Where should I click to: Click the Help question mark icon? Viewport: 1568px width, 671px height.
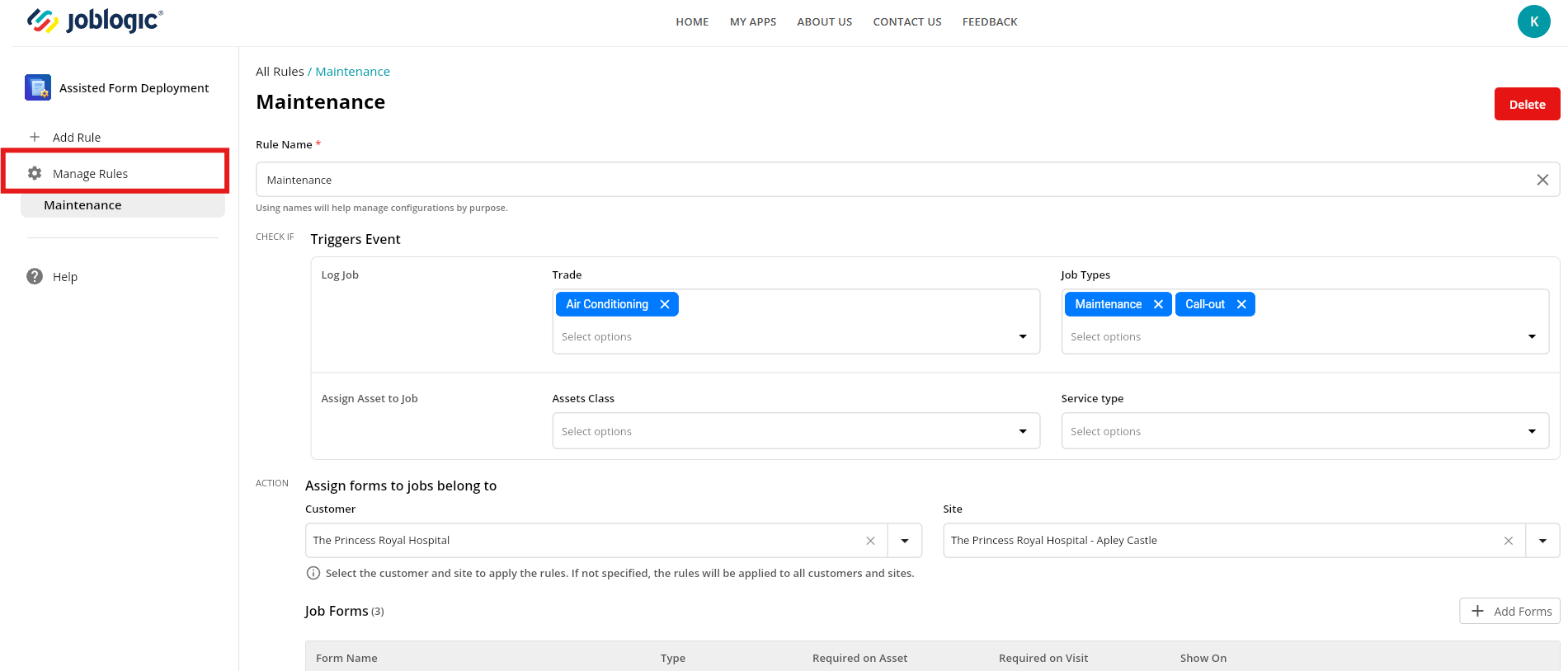[35, 276]
